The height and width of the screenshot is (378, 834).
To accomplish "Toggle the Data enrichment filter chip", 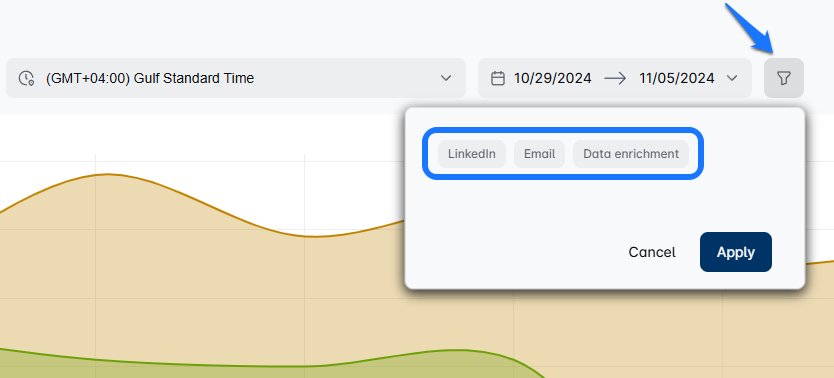I will pyautogui.click(x=631, y=154).
